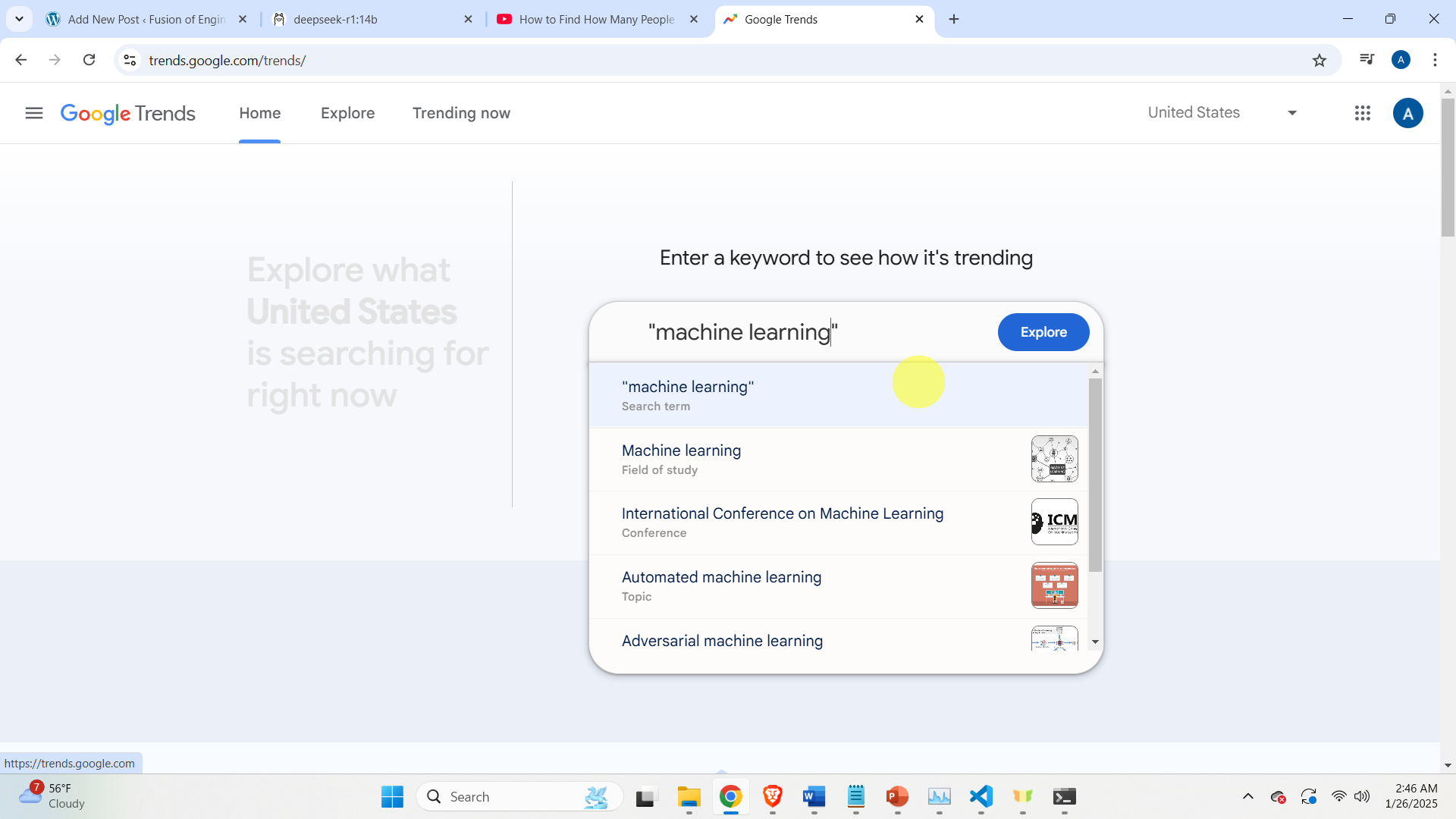Choose Machine learning Field of study suggestion
This screenshot has width=1456, height=819.
tap(839, 459)
